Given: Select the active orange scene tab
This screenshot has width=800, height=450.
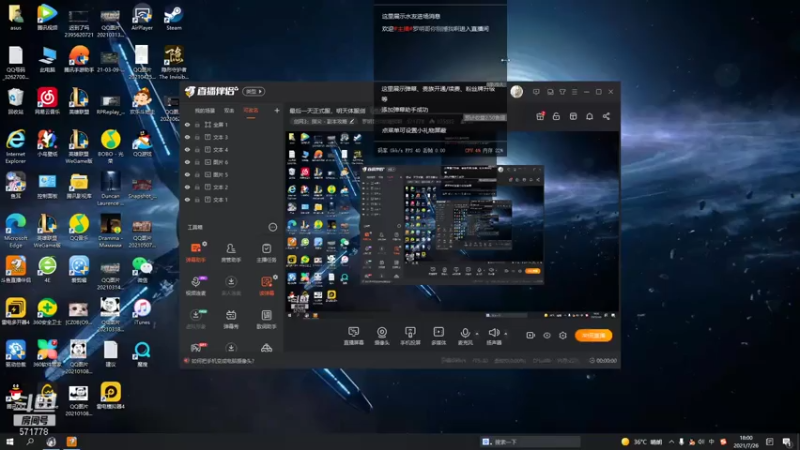Looking at the screenshot, I should pos(251,110).
